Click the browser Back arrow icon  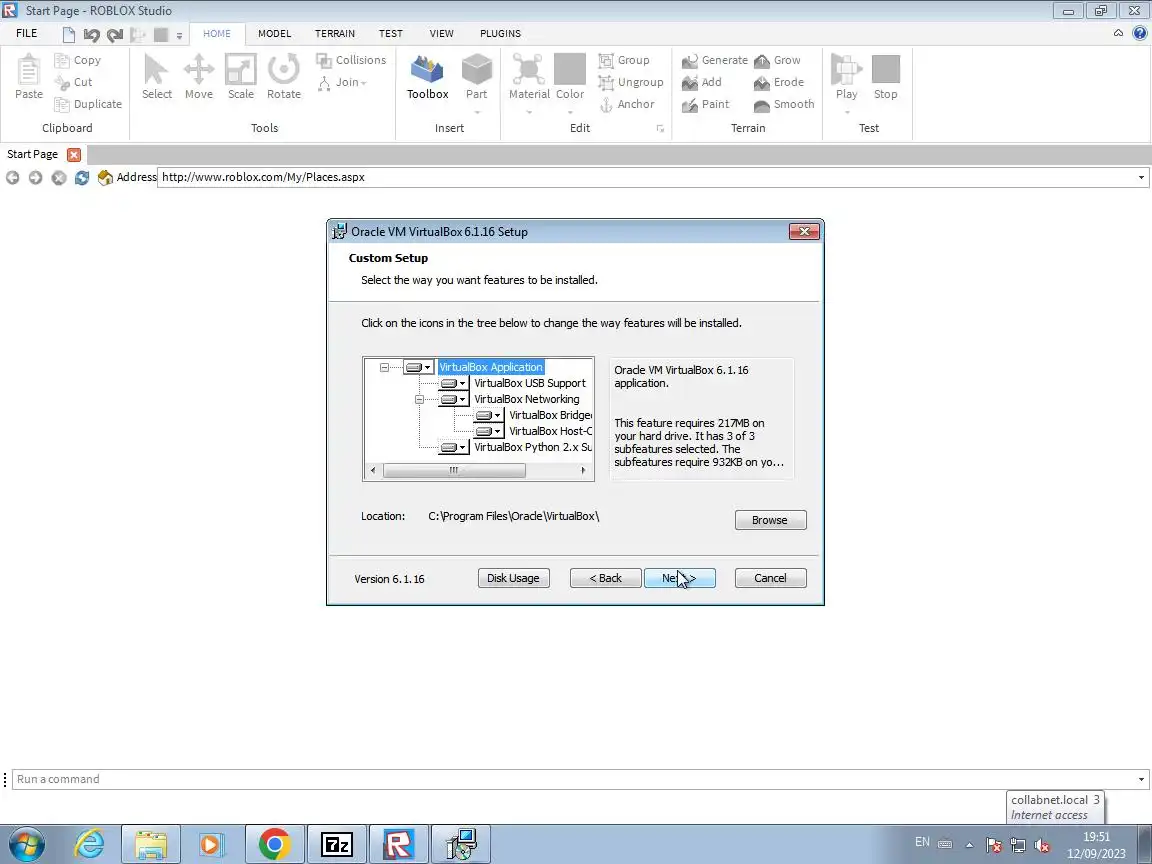pos(12,178)
